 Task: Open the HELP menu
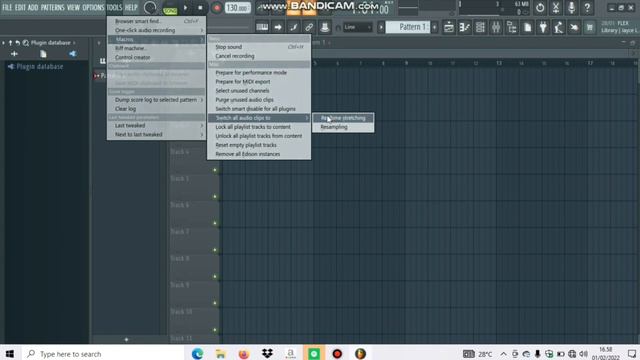click(x=131, y=7)
